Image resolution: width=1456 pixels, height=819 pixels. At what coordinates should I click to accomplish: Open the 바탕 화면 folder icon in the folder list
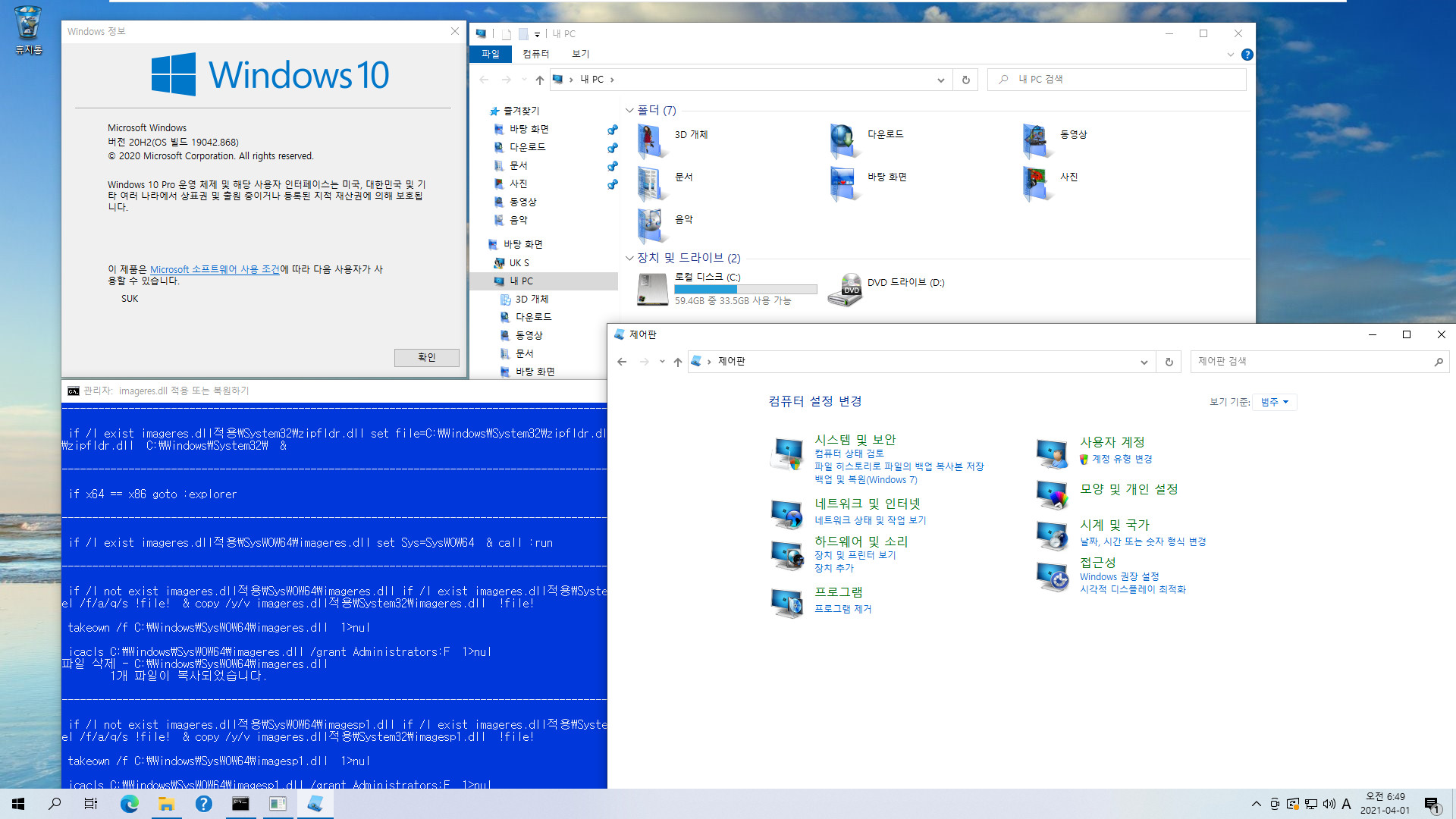pos(844,183)
